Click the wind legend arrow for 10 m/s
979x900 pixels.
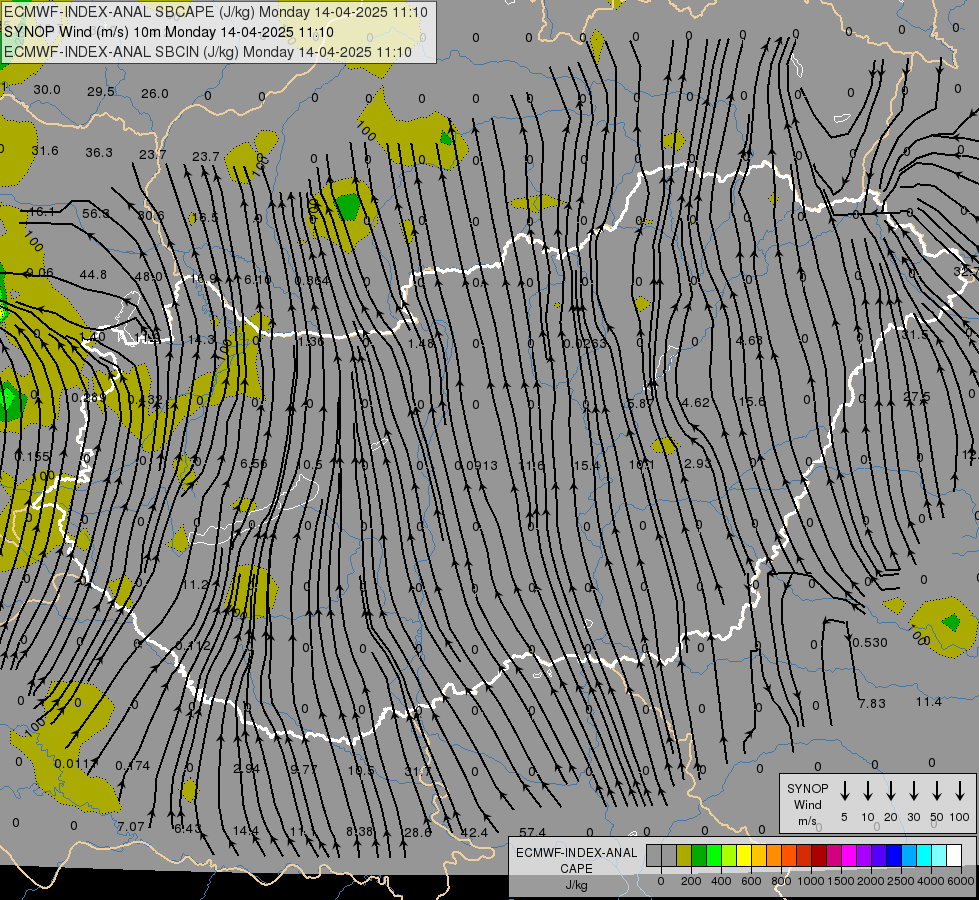(868, 791)
